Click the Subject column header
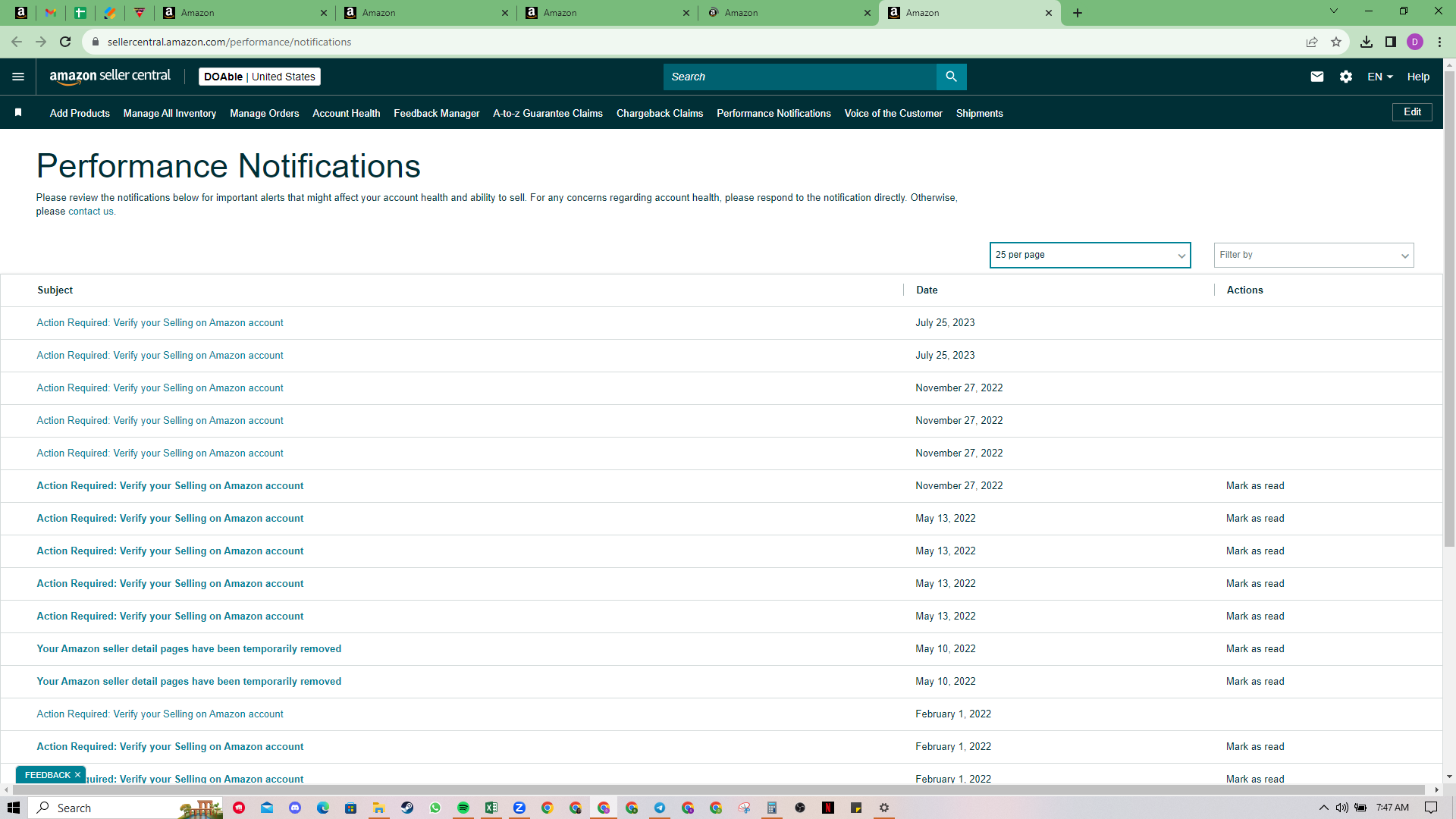 click(55, 290)
